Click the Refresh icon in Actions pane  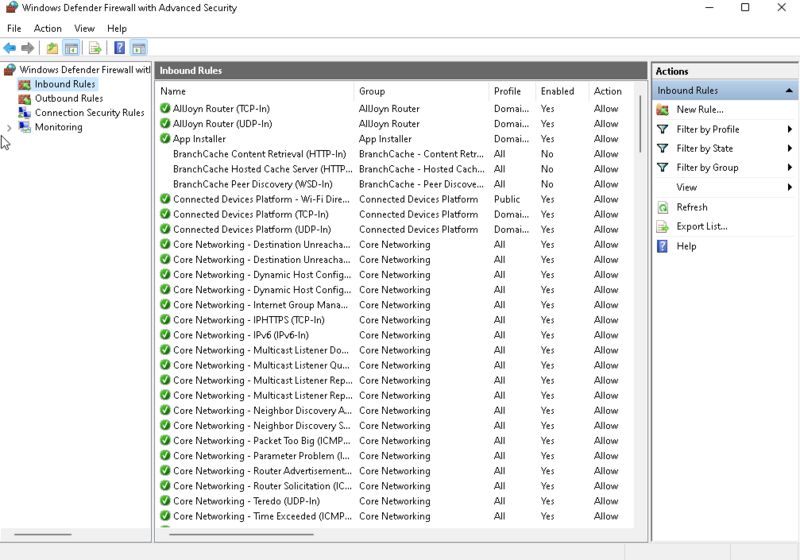pyautogui.click(x=663, y=207)
